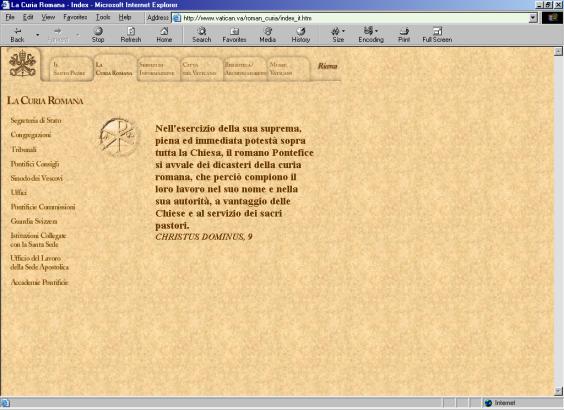Open the Congregazioni link
564x410 pixels.
31,135
